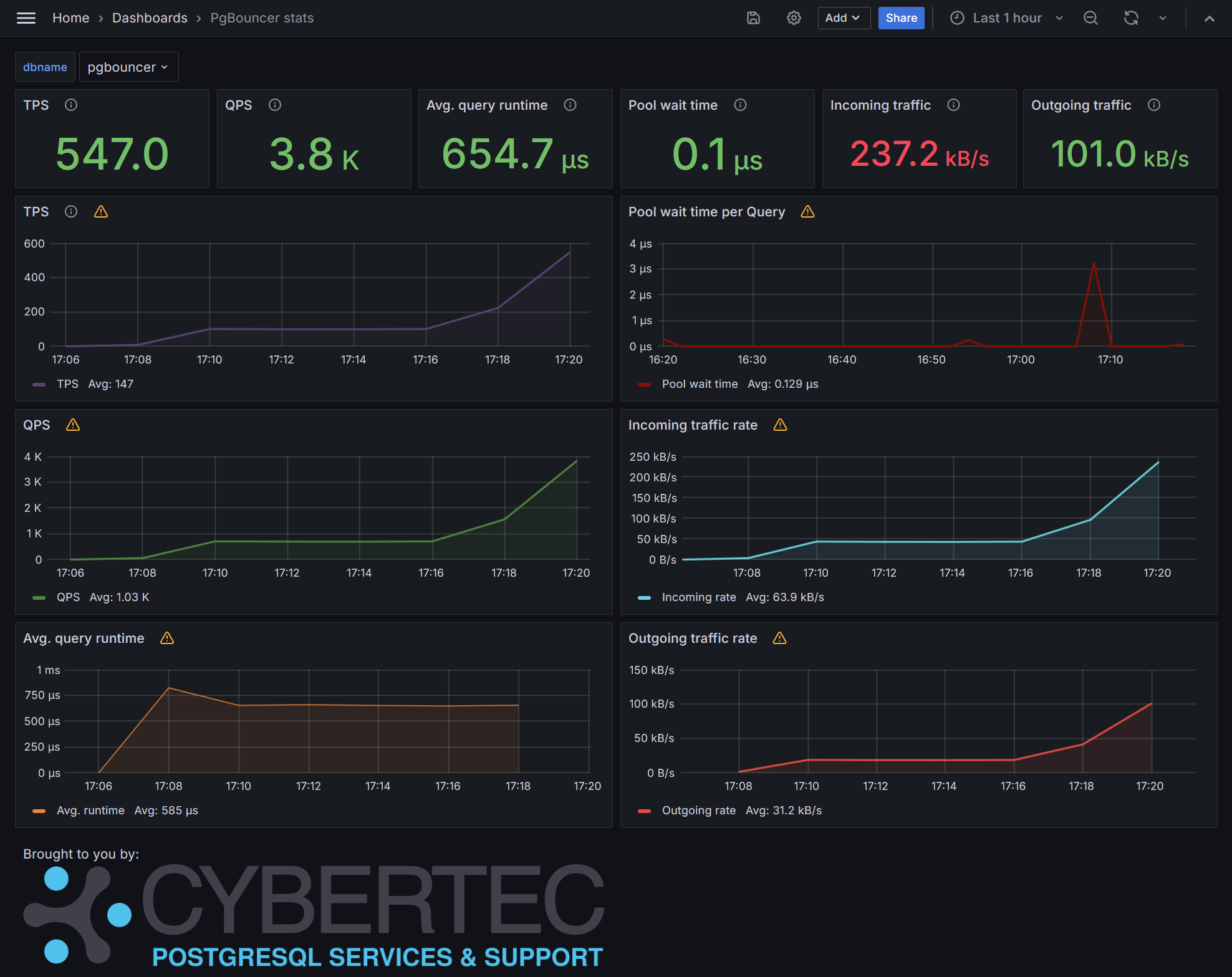Open dashboard settings gear icon
Image resolution: width=1232 pixels, height=977 pixels.
(793, 18)
